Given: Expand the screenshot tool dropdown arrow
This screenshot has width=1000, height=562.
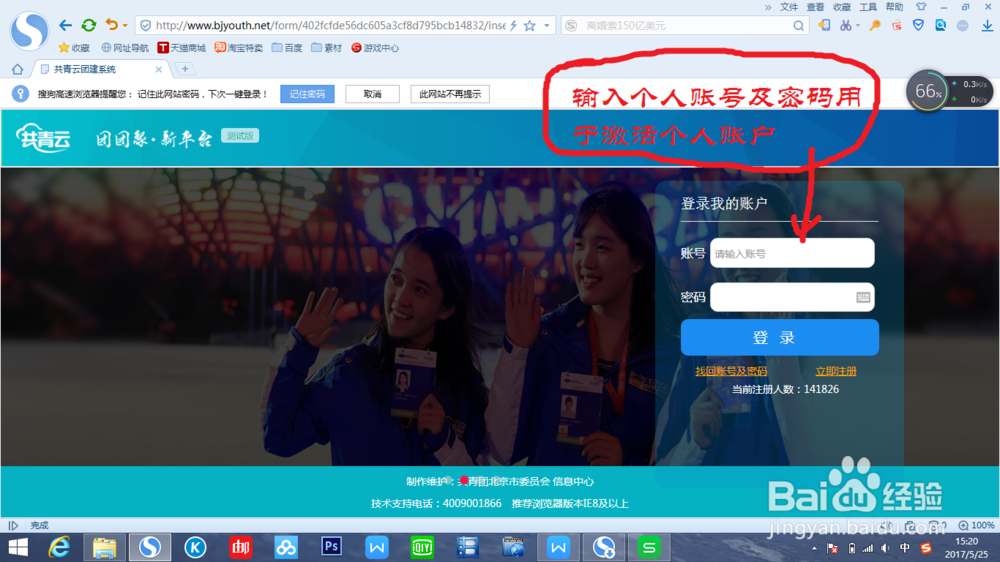Looking at the screenshot, I should pyautogui.click(x=858, y=26).
